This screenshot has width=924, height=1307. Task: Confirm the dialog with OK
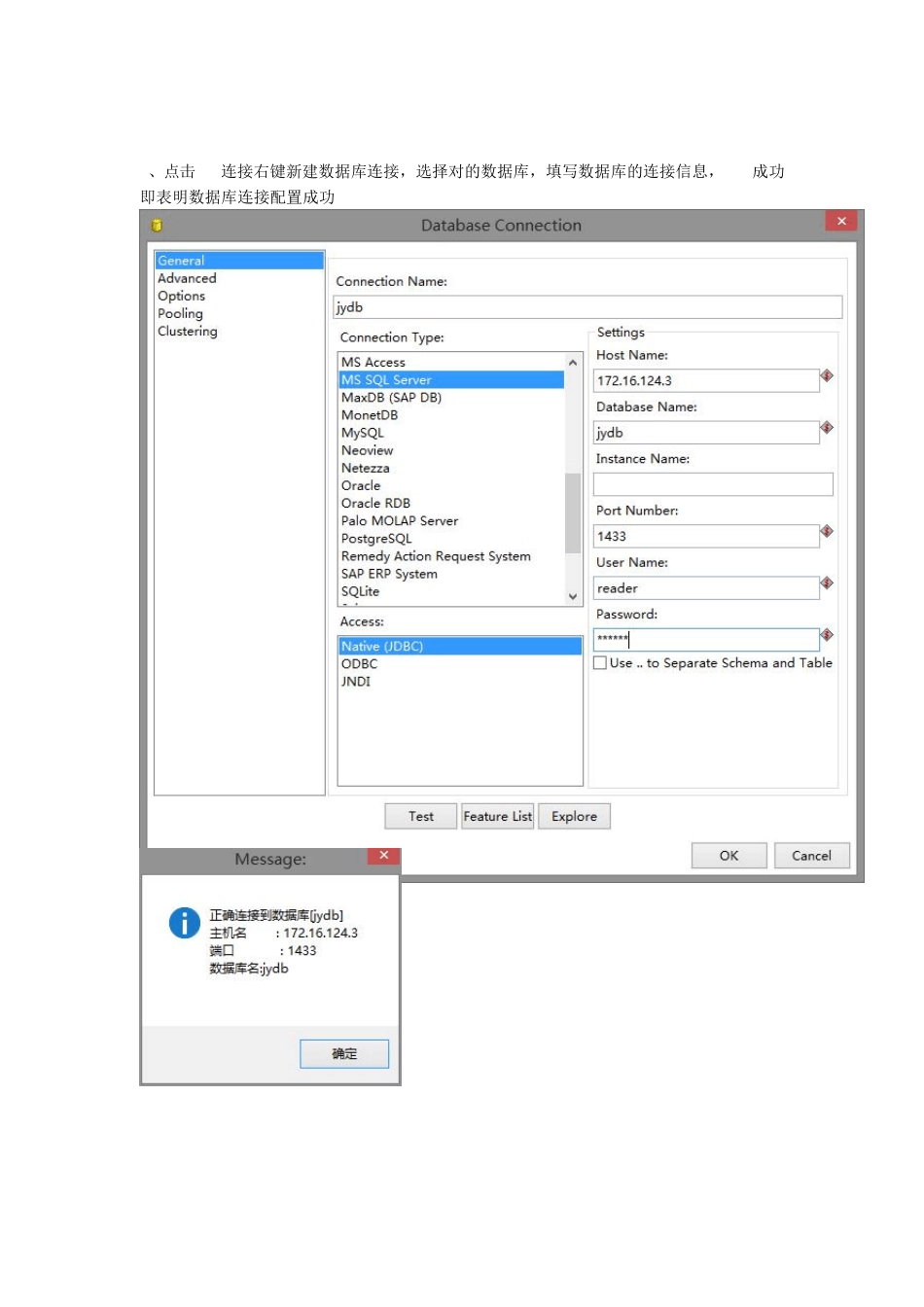(x=729, y=856)
